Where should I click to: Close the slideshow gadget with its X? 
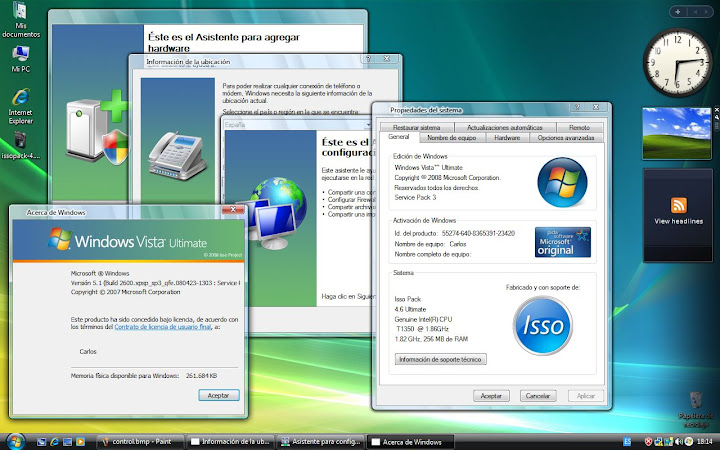[716, 110]
